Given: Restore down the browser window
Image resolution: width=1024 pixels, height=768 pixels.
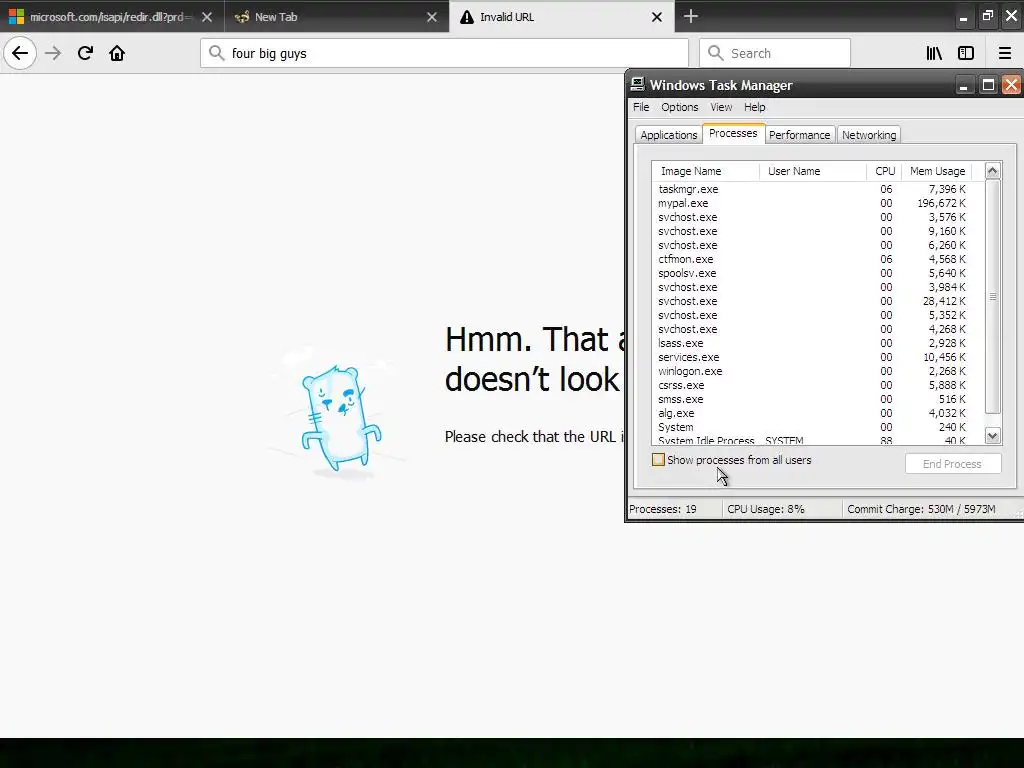Looking at the screenshot, I should click(x=988, y=16).
